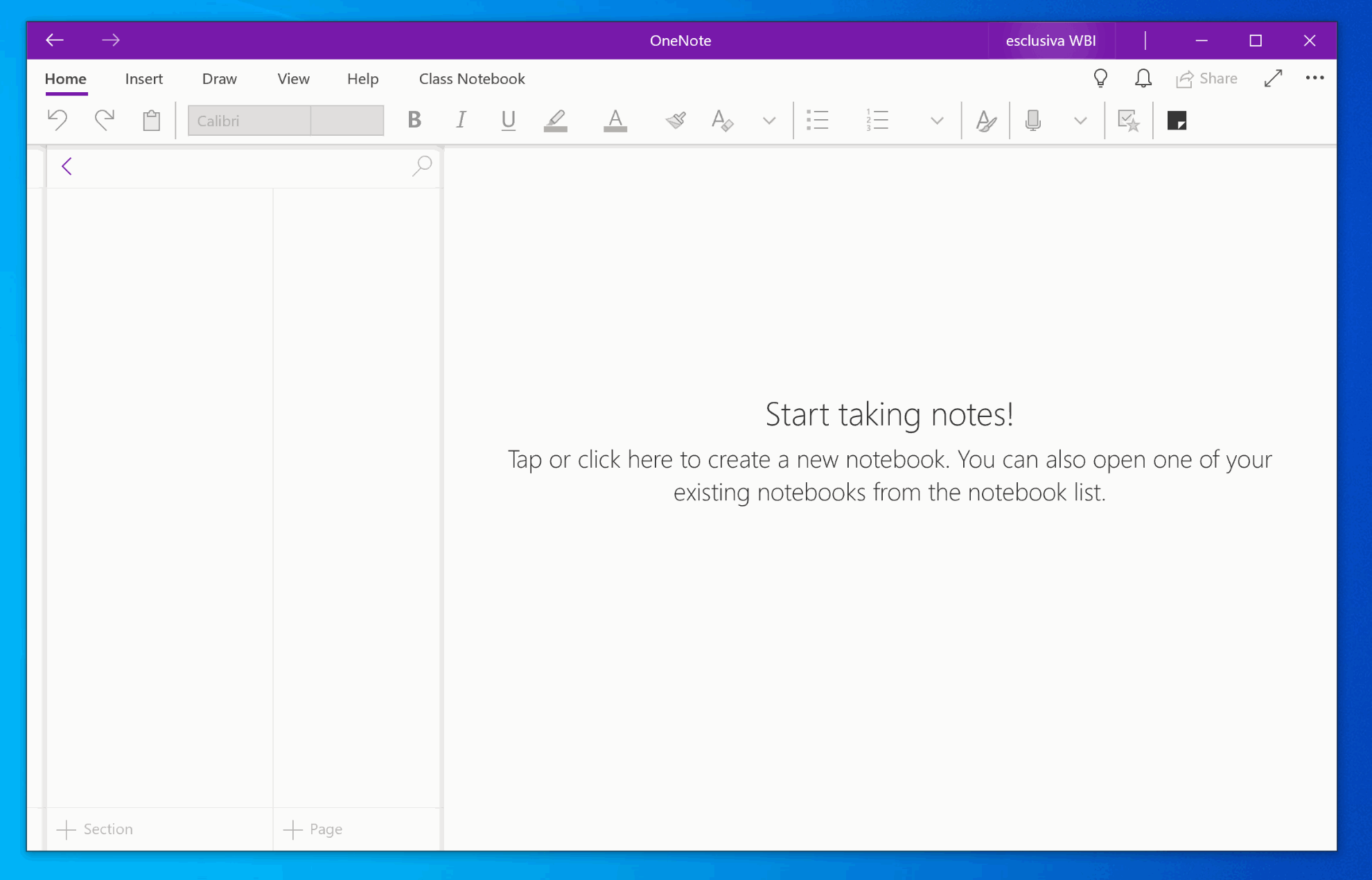This screenshot has height=880, width=1372.
Task: Click the Underline formatting icon
Action: (x=508, y=120)
